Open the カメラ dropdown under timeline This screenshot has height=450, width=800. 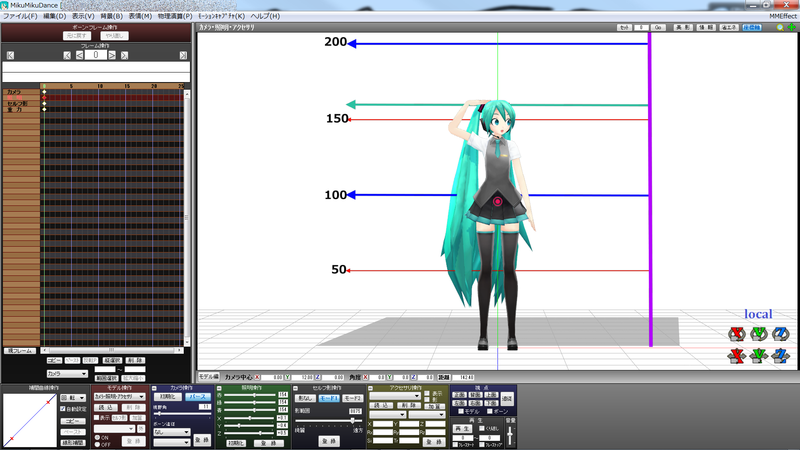coord(67,373)
